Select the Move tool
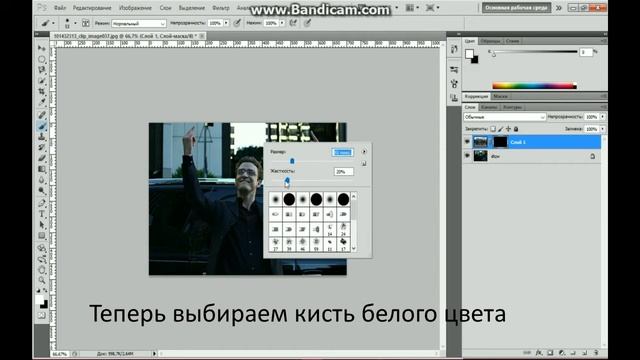The height and width of the screenshot is (360, 640). click(42, 48)
